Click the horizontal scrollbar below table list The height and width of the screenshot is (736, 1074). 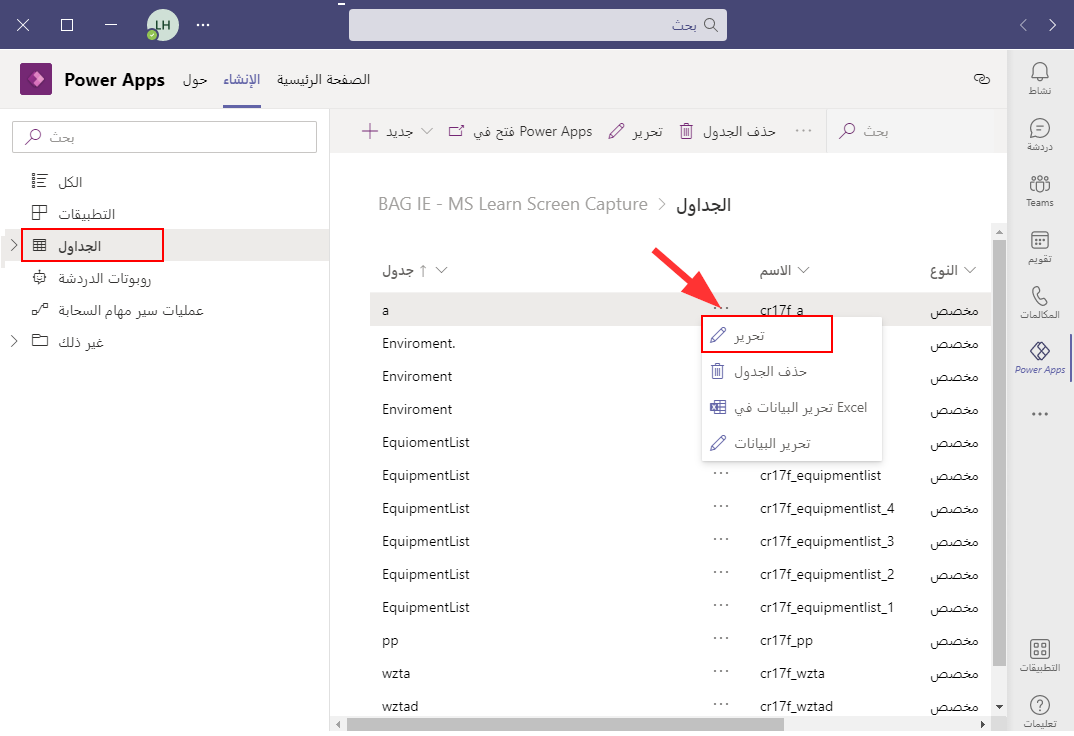click(566, 724)
